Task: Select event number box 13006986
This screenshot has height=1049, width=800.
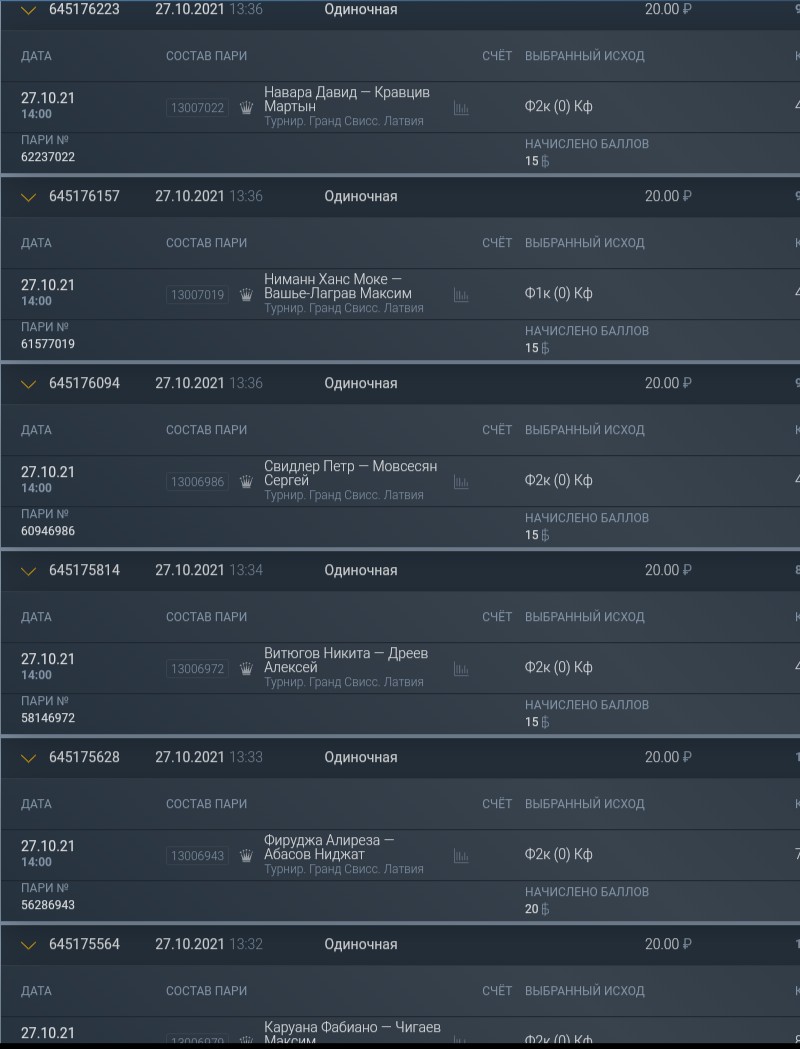Action: point(197,482)
